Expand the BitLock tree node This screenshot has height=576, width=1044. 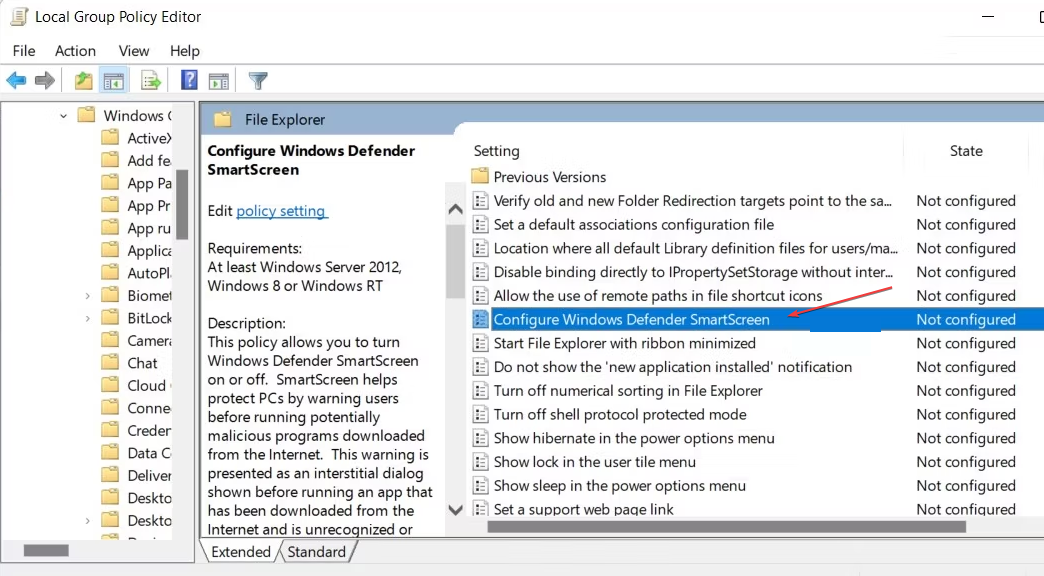point(87,318)
